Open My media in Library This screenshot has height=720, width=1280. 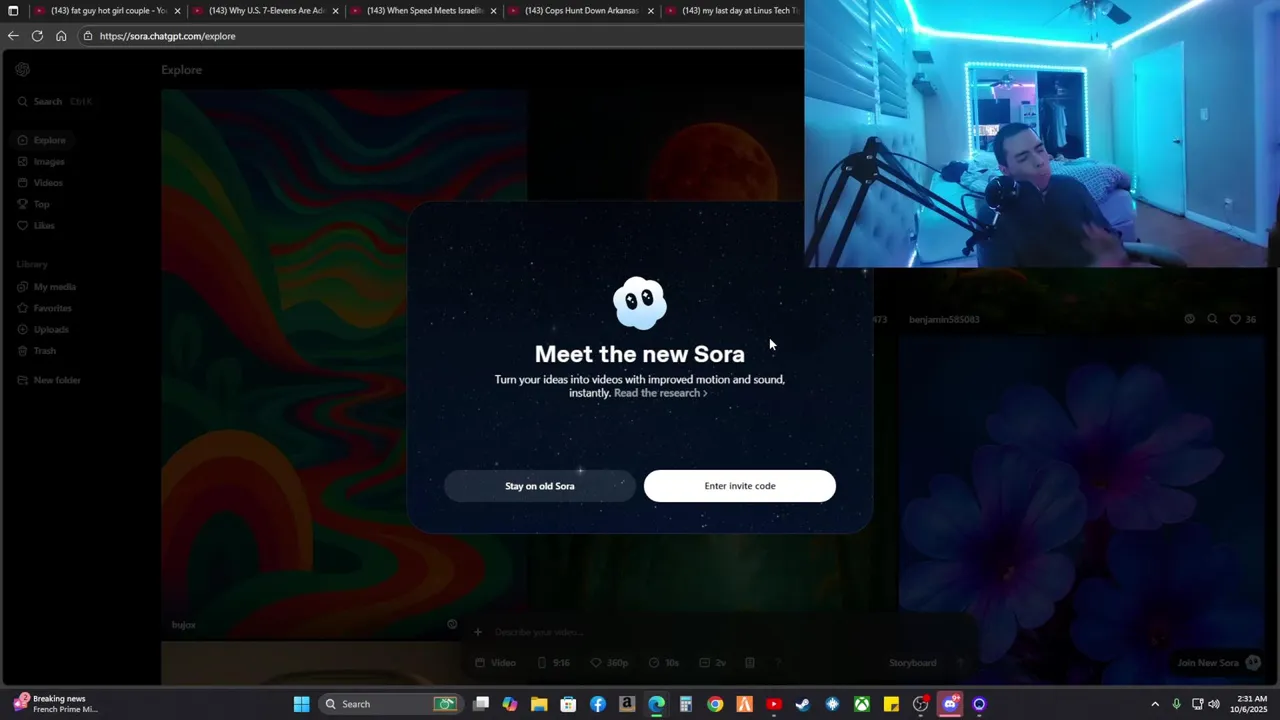47,287
